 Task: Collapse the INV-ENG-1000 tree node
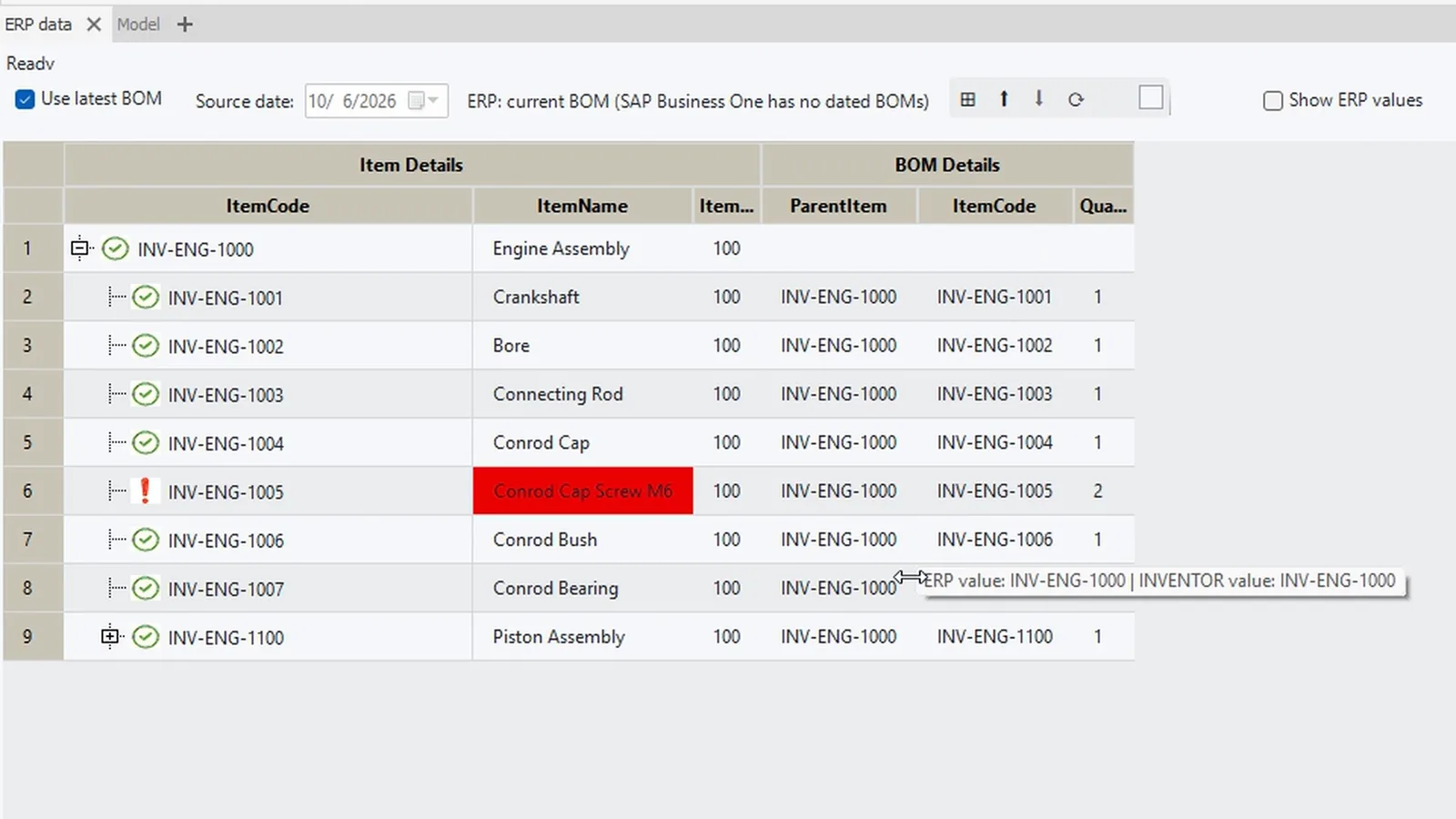(79, 248)
